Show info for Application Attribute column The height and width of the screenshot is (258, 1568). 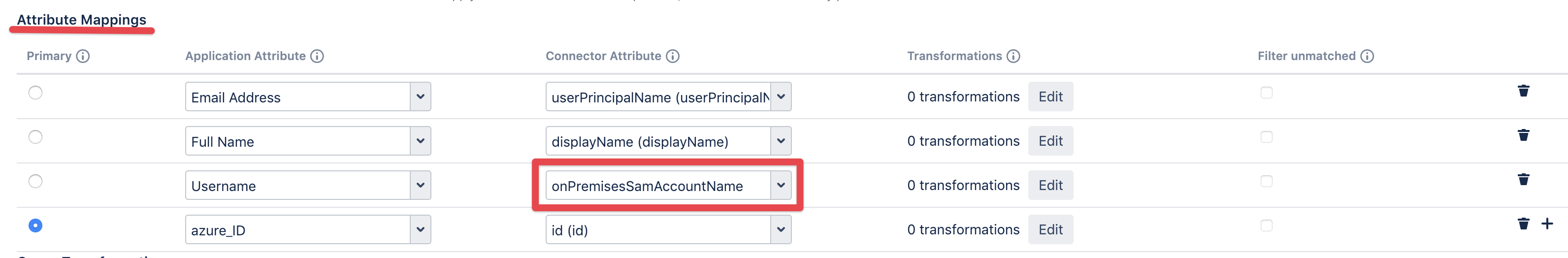click(x=317, y=56)
